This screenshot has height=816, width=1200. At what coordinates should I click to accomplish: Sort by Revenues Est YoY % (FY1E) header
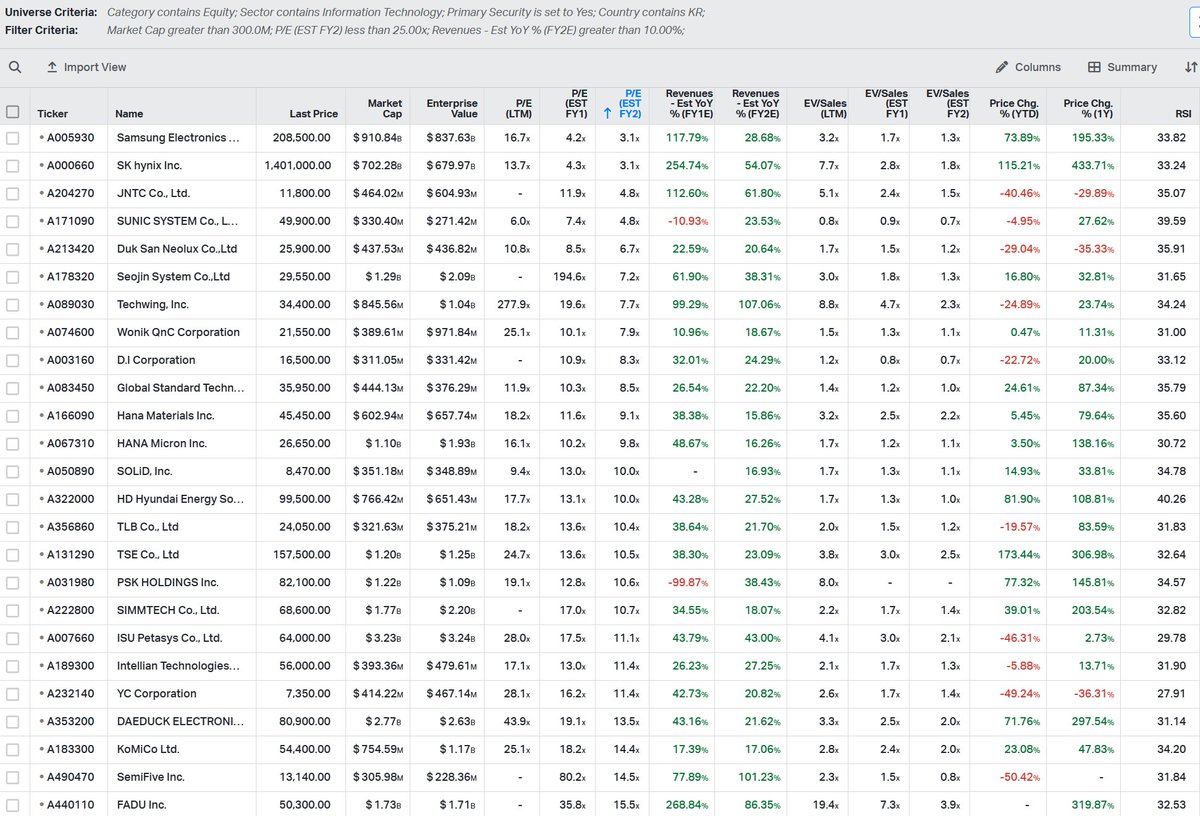(x=688, y=103)
